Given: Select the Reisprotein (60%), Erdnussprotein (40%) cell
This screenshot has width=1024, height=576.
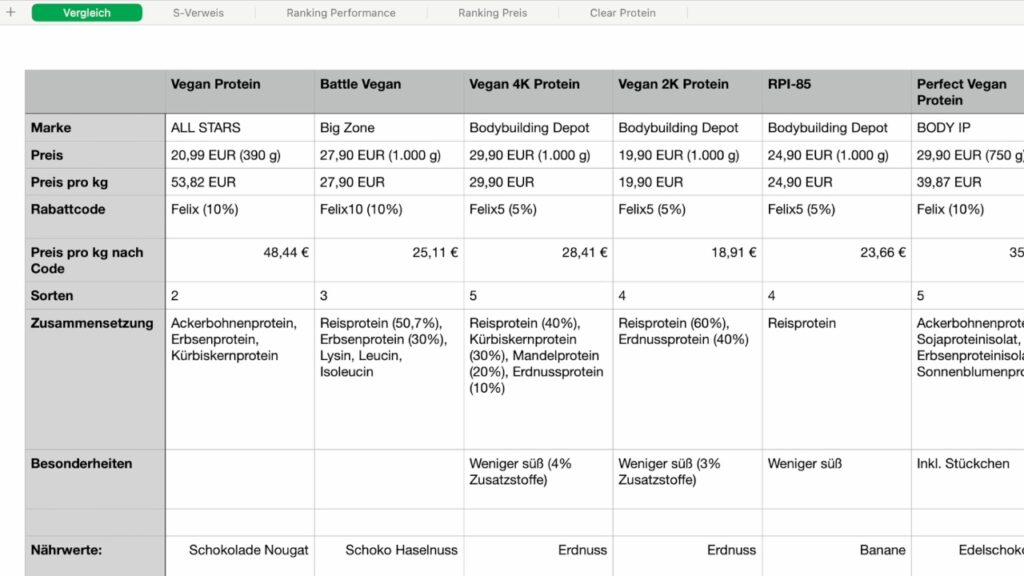Looking at the screenshot, I should coord(688,379).
